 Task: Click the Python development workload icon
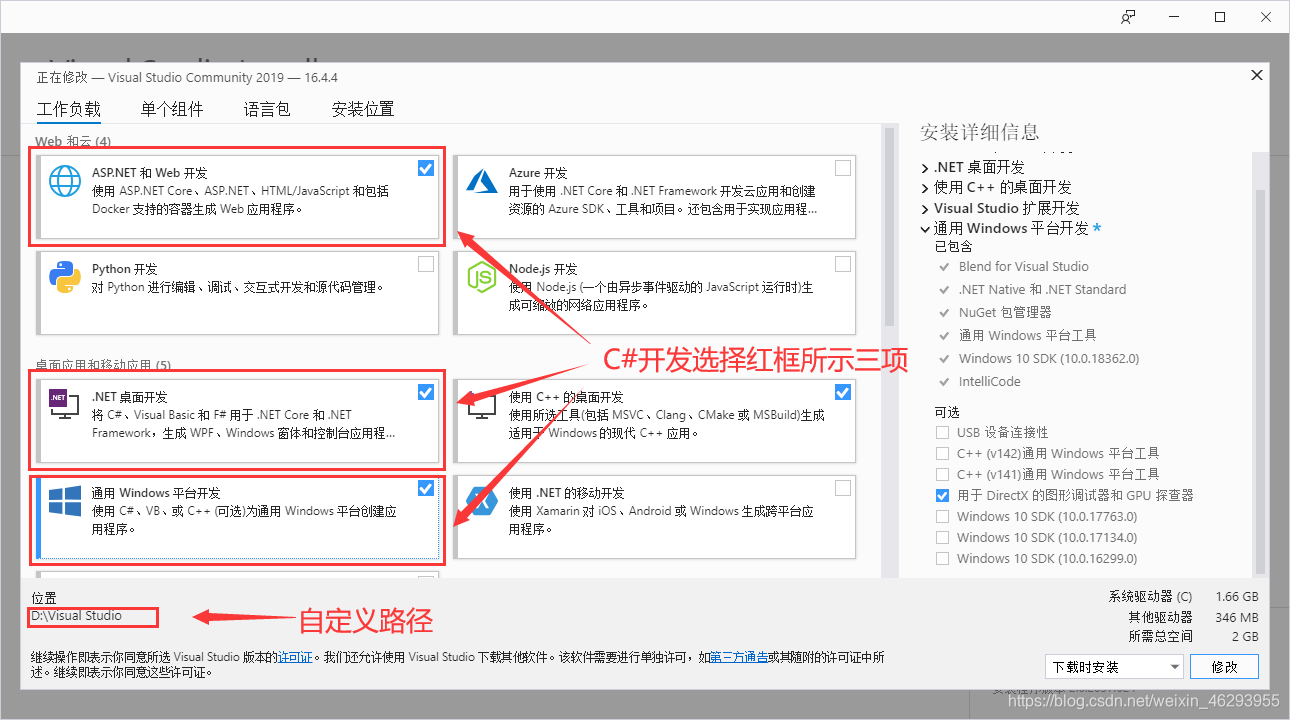click(x=65, y=277)
